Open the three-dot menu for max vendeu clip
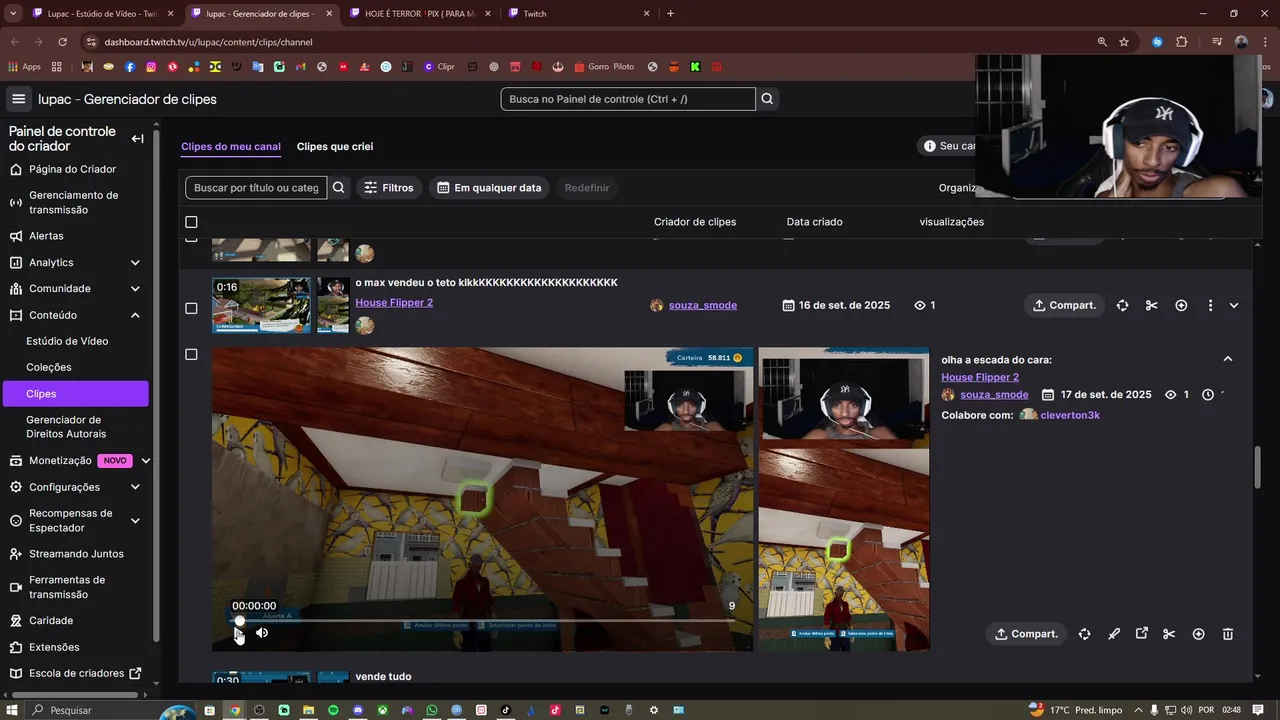This screenshot has width=1280, height=720. [x=1210, y=305]
